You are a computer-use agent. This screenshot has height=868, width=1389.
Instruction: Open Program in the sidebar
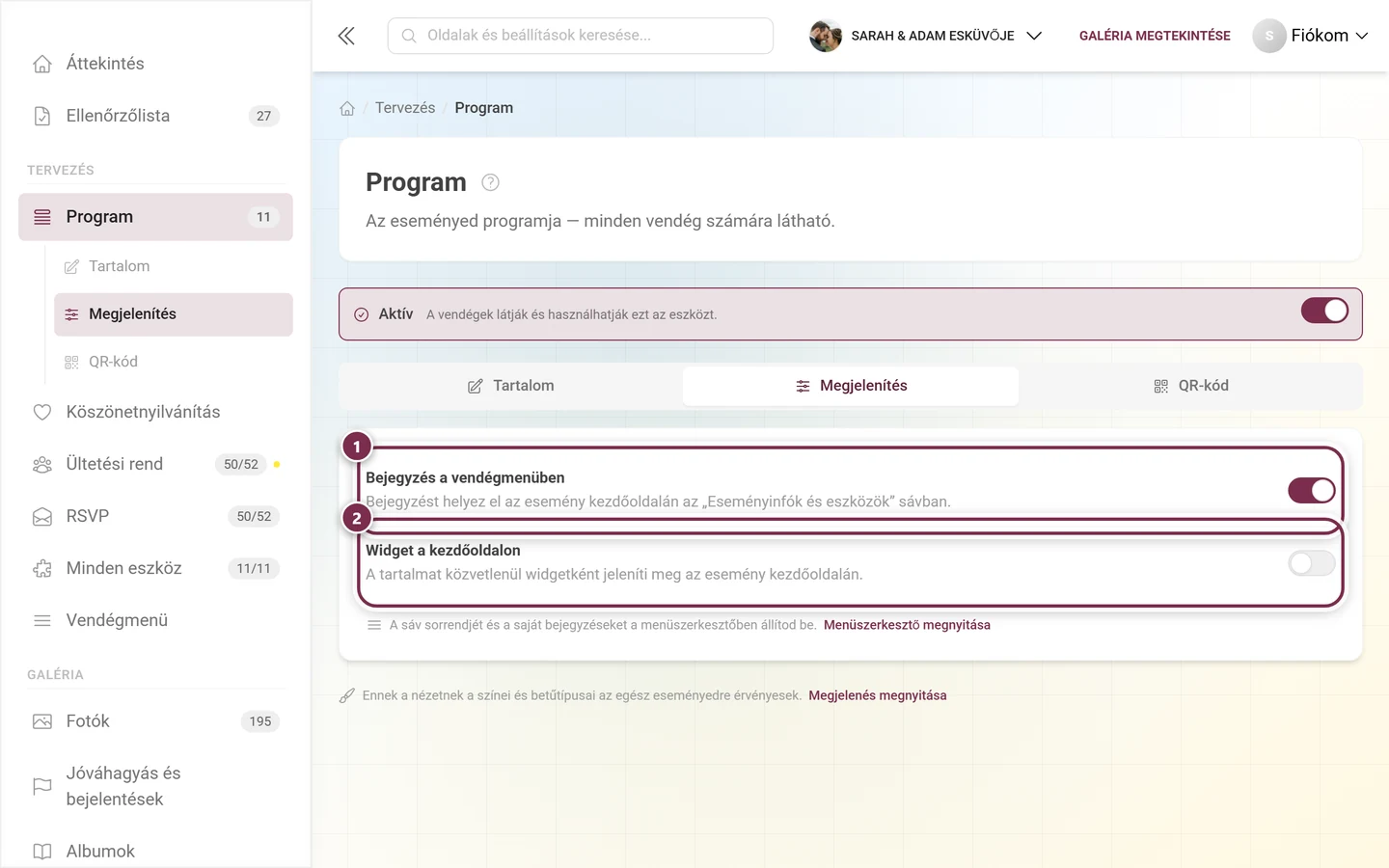[x=155, y=217]
